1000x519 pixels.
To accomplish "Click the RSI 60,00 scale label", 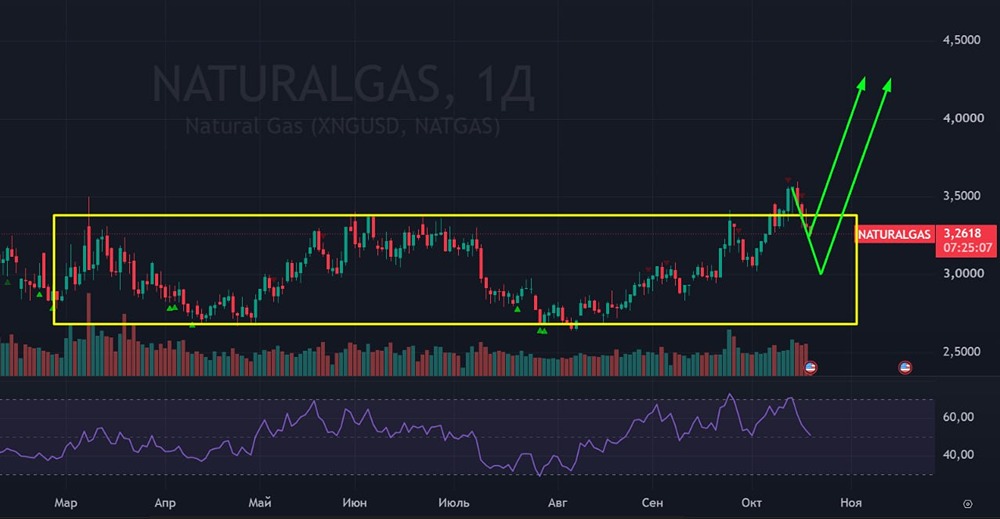I will 958,417.
